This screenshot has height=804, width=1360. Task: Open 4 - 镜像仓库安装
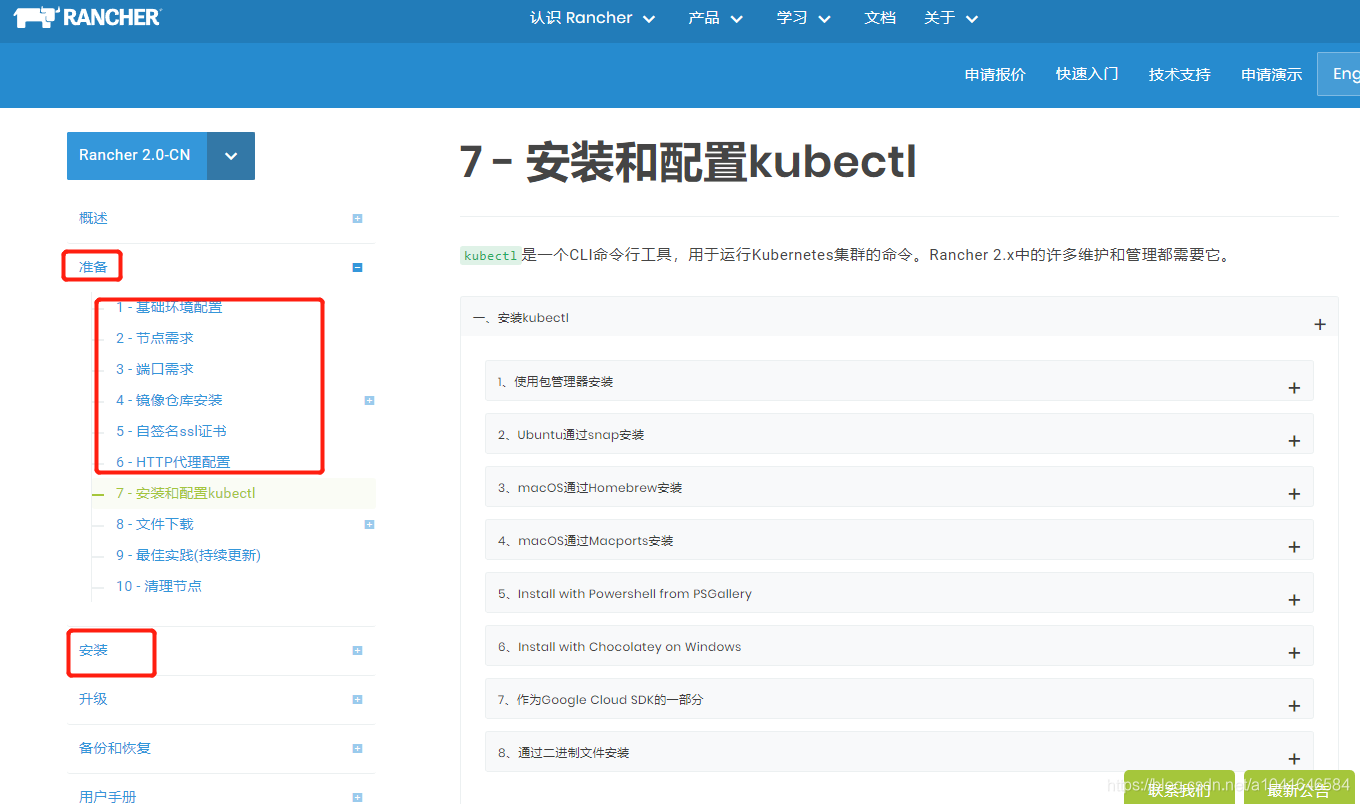pos(169,400)
